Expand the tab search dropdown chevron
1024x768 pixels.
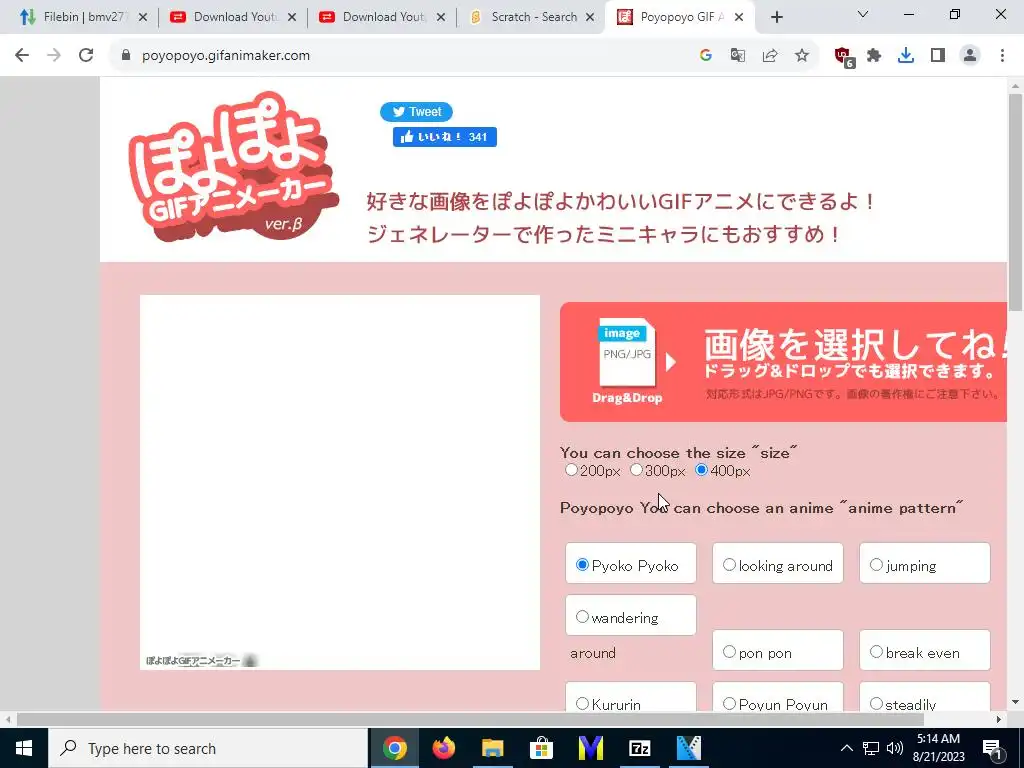(x=863, y=14)
